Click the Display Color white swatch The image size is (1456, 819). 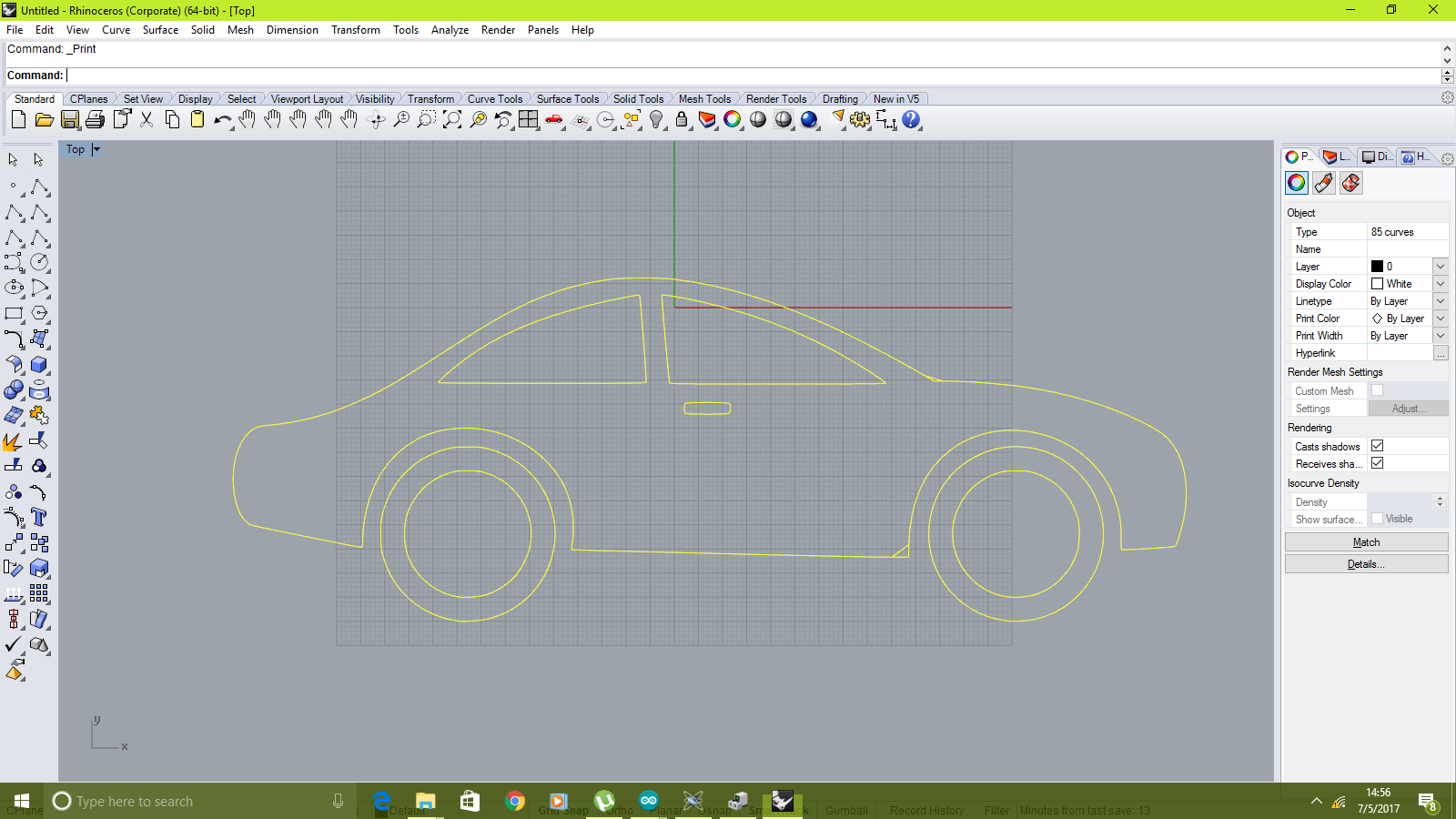(x=1377, y=284)
